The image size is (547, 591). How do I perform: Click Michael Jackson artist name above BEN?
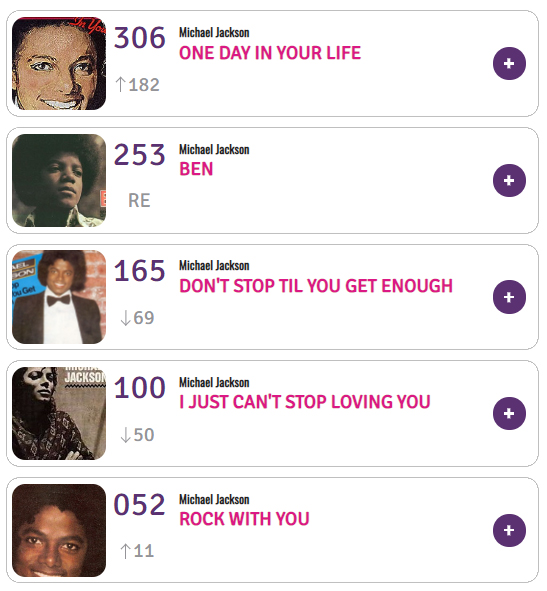coord(214,150)
